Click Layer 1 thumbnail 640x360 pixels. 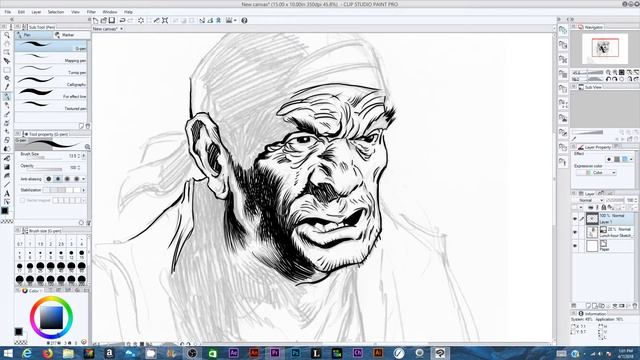pyautogui.click(x=592, y=219)
